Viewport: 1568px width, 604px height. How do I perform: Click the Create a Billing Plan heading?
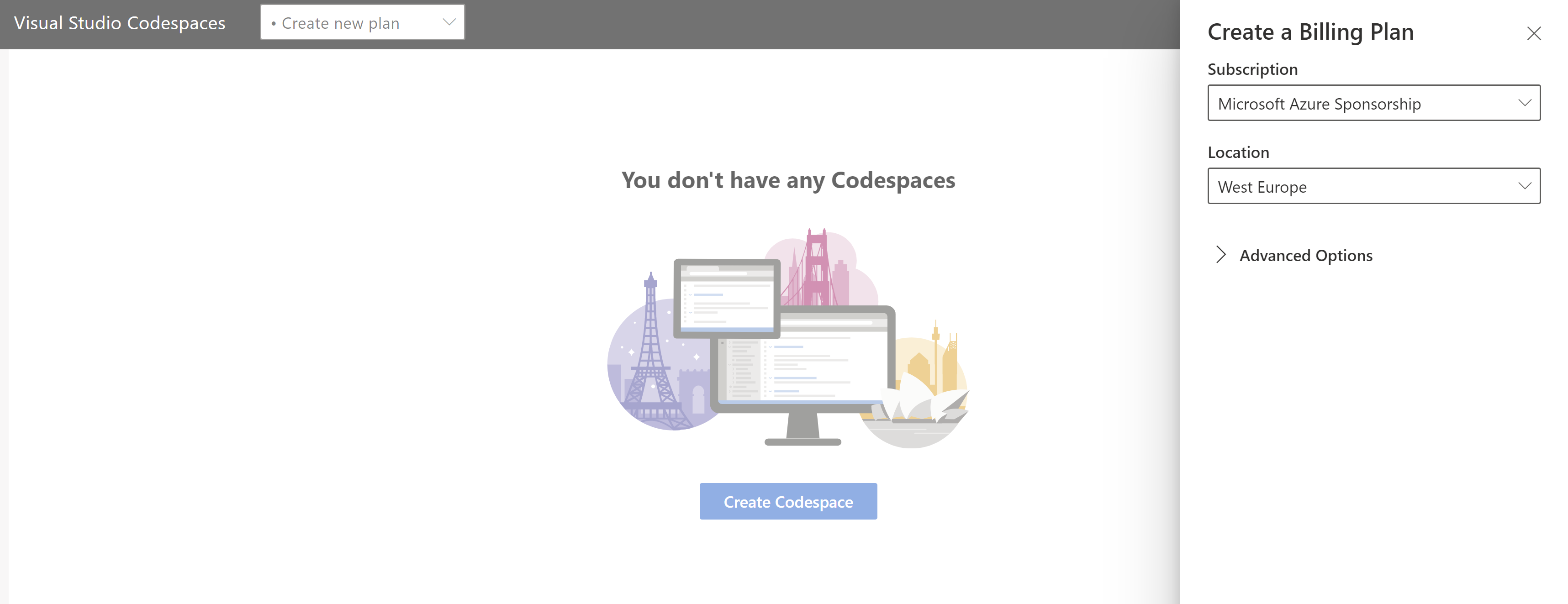coord(1310,32)
